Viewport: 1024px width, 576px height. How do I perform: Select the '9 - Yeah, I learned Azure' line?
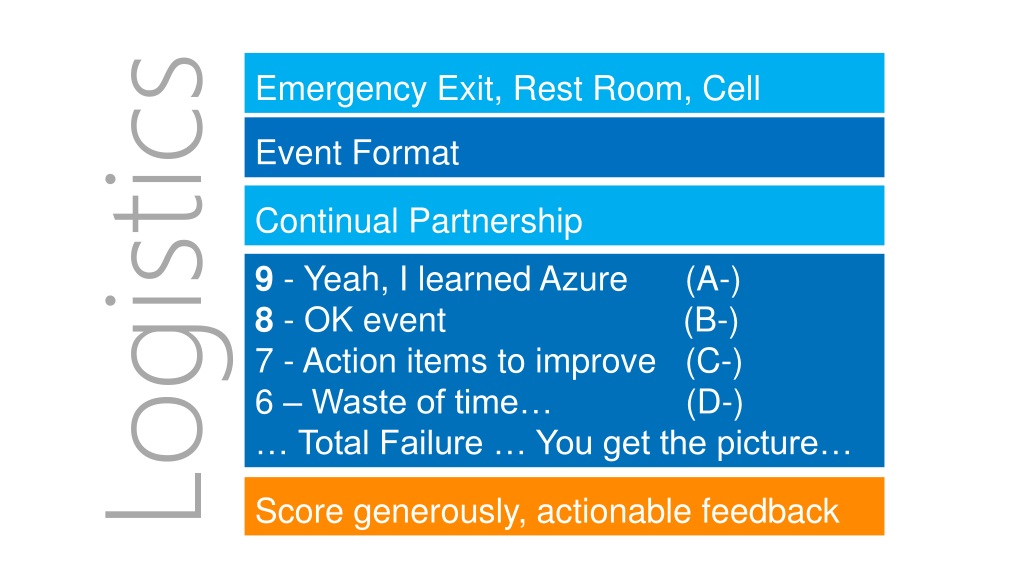coord(441,280)
